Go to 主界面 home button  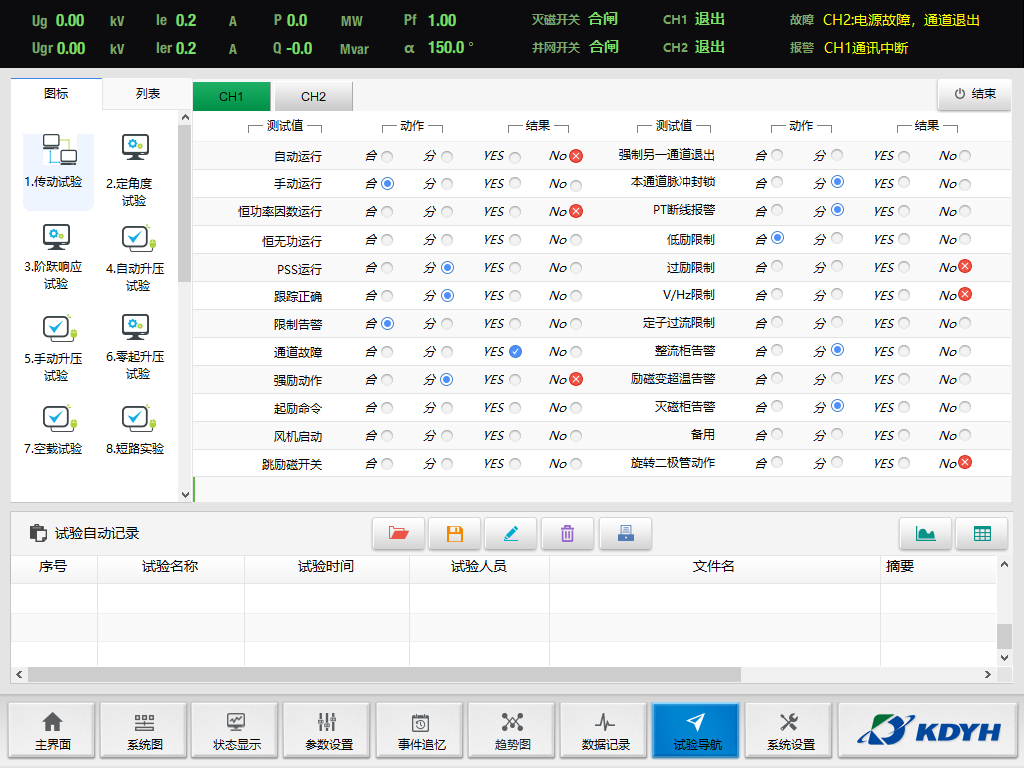point(52,732)
